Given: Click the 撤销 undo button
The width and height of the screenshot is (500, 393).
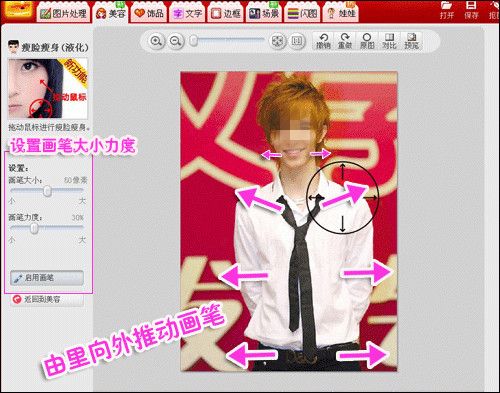Looking at the screenshot, I should coord(323,41).
